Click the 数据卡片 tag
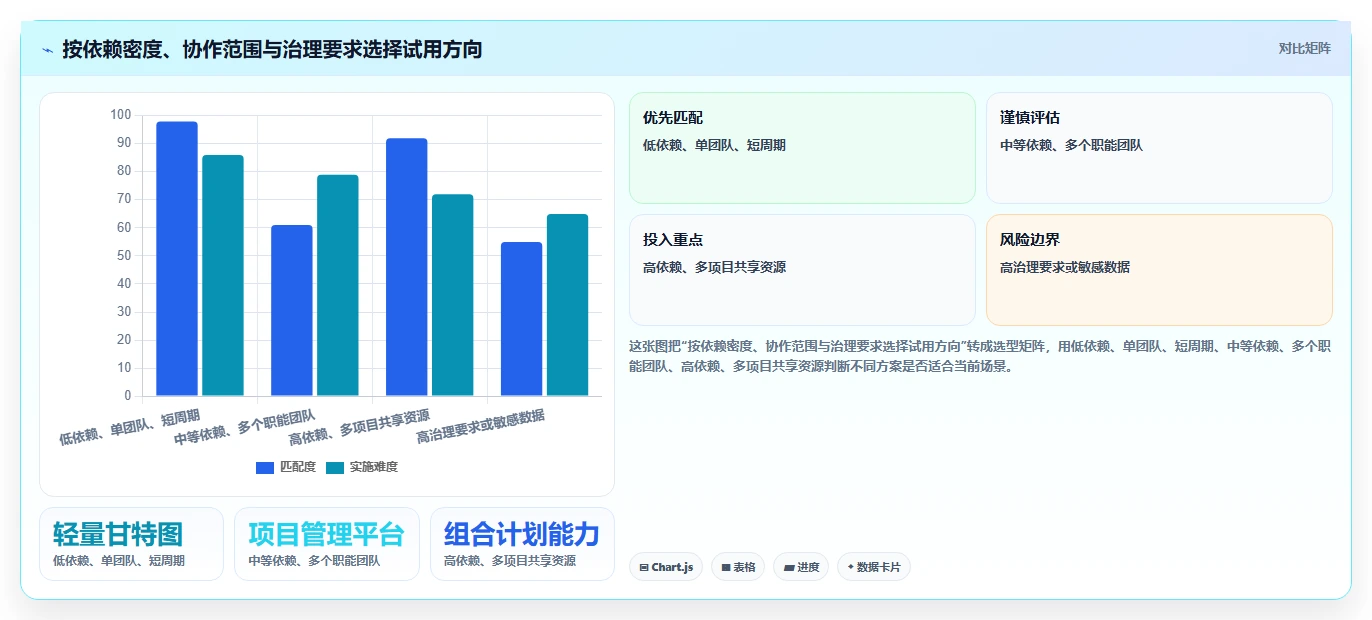The image size is (1372, 620). coord(874,567)
